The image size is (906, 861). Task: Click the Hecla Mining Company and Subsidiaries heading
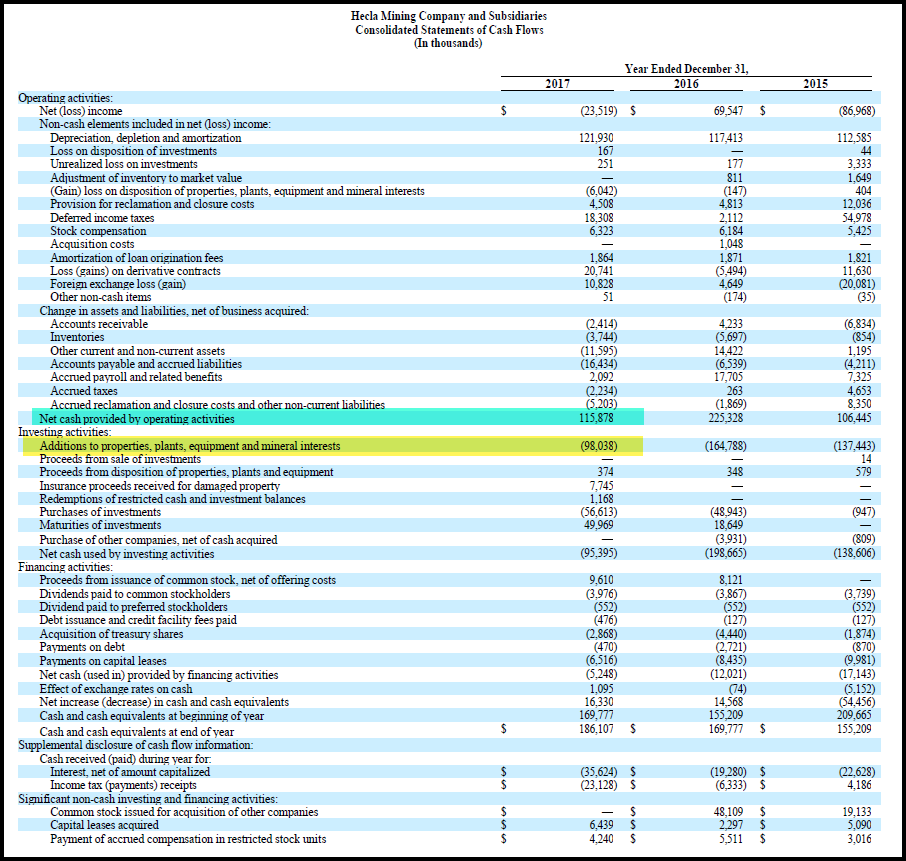pyautogui.click(x=449, y=16)
